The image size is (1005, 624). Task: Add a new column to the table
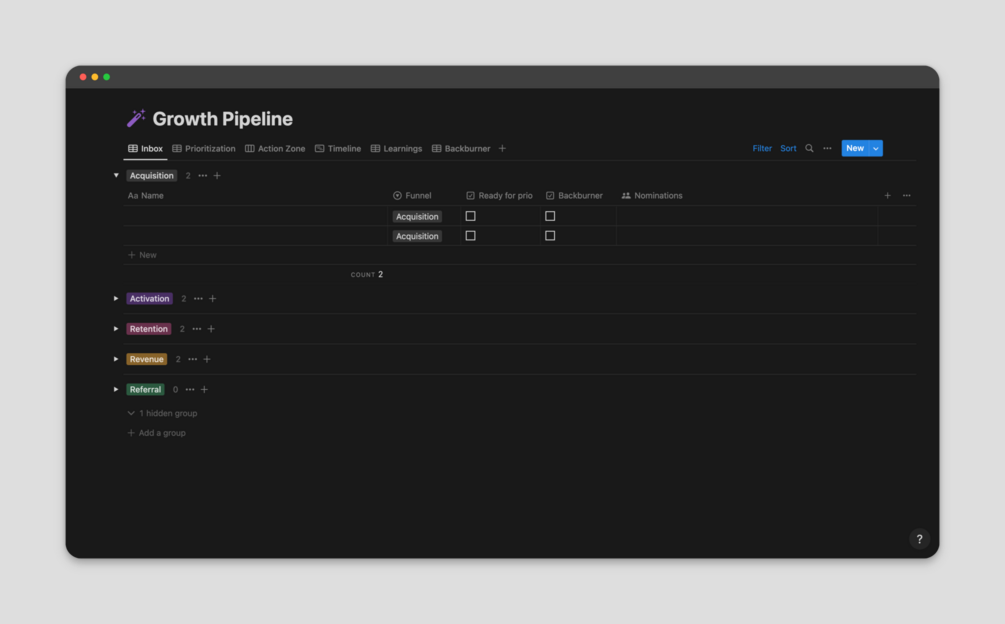tap(887, 196)
